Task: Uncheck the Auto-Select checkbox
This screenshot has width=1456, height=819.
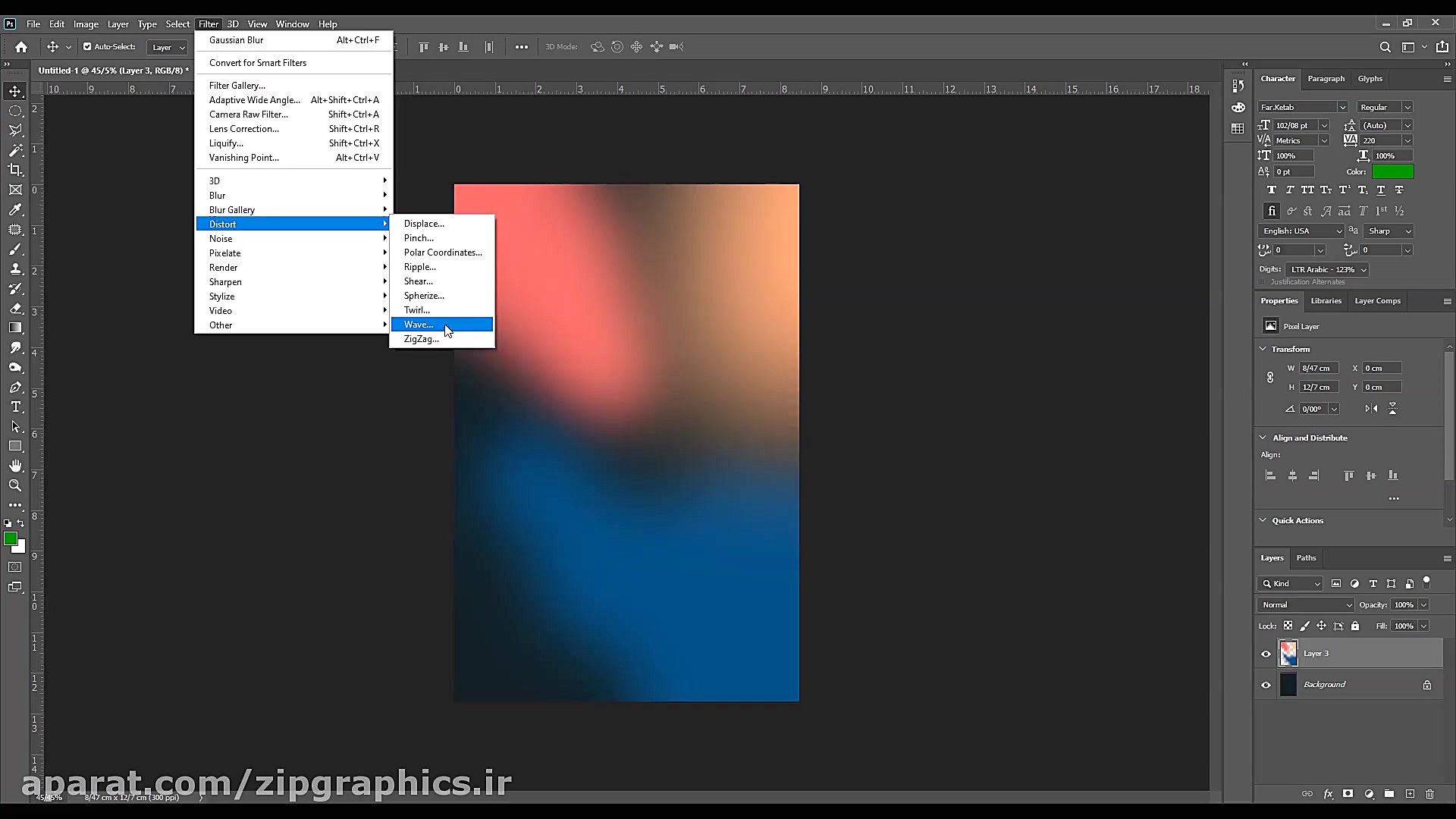Action: (87, 47)
